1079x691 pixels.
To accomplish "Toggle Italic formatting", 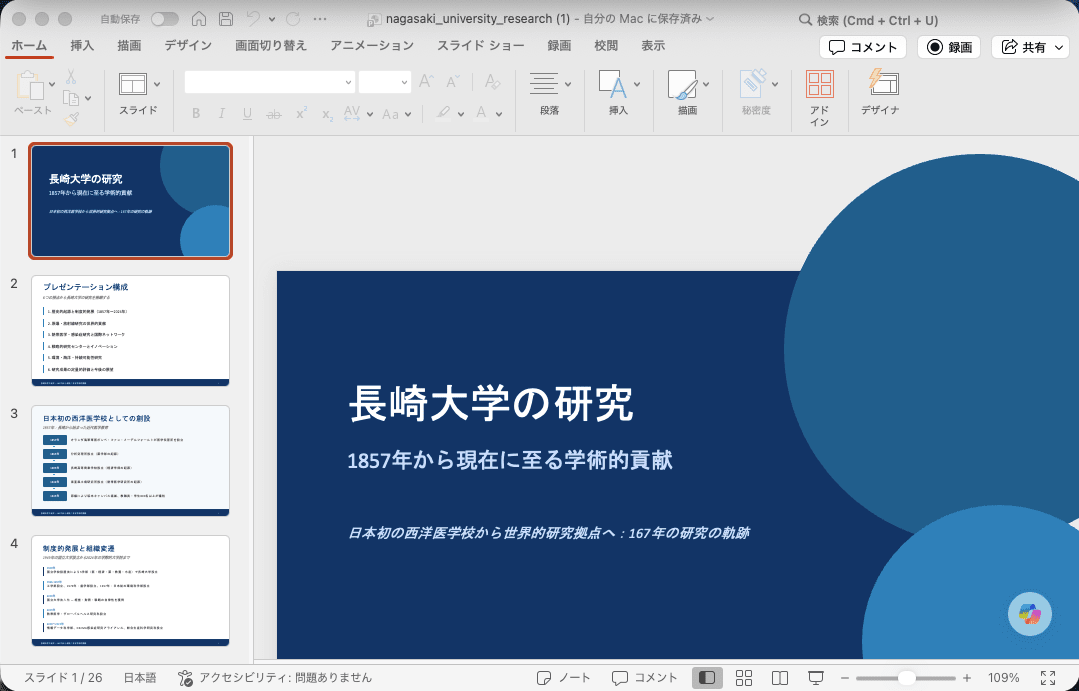I will click(222, 114).
